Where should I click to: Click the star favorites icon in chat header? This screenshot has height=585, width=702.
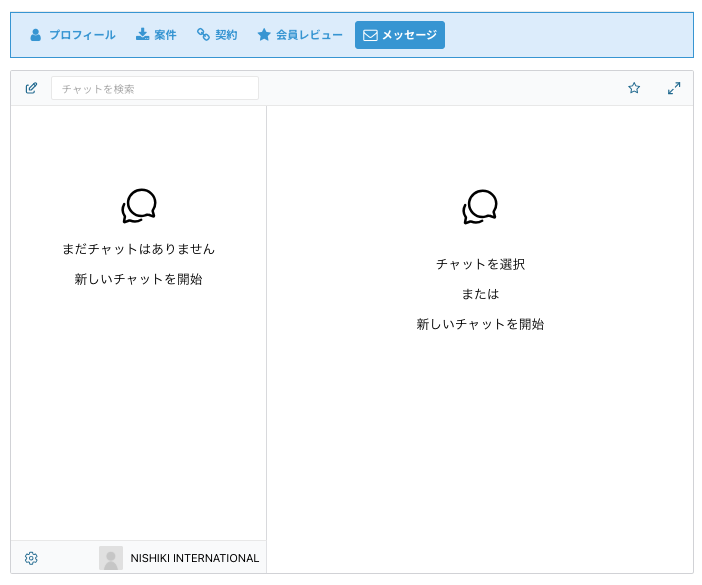pos(634,88)
